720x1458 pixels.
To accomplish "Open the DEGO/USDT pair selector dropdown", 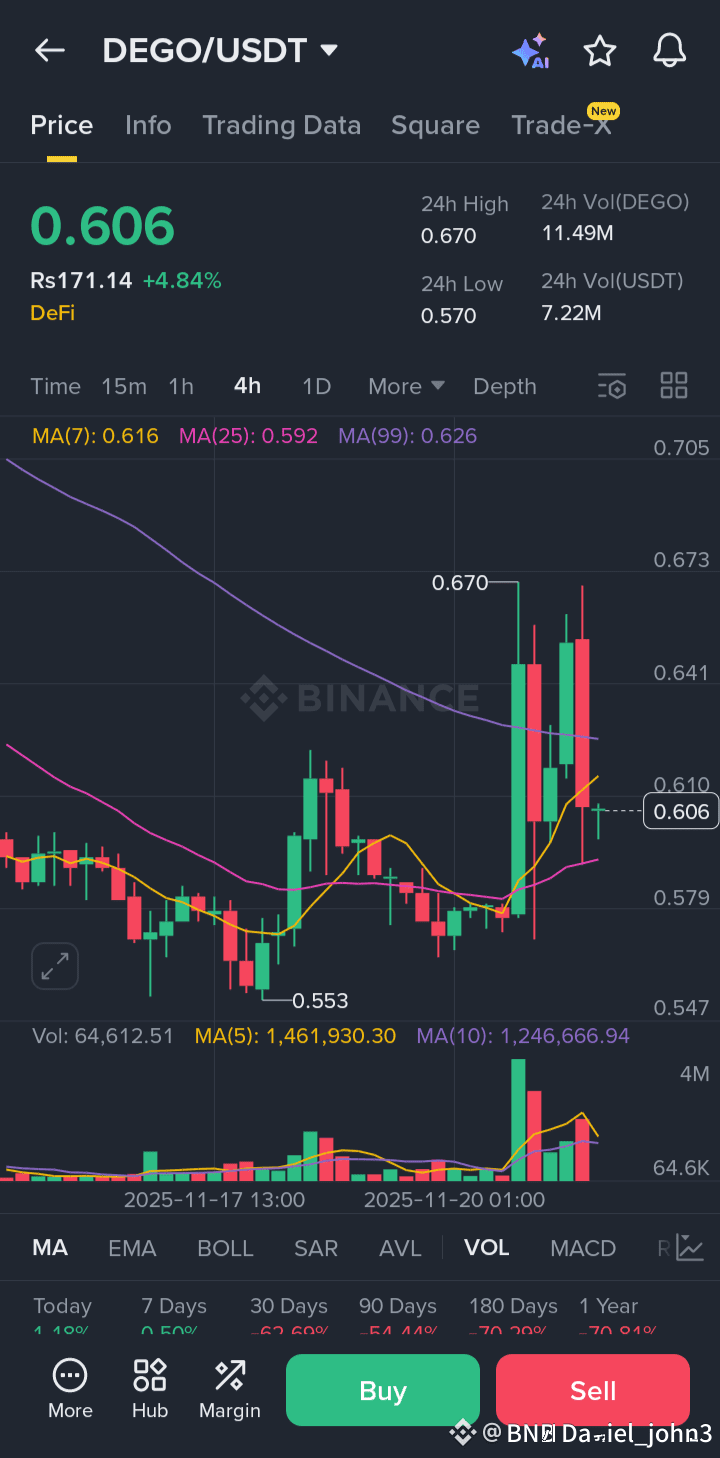I will (221, 50).
